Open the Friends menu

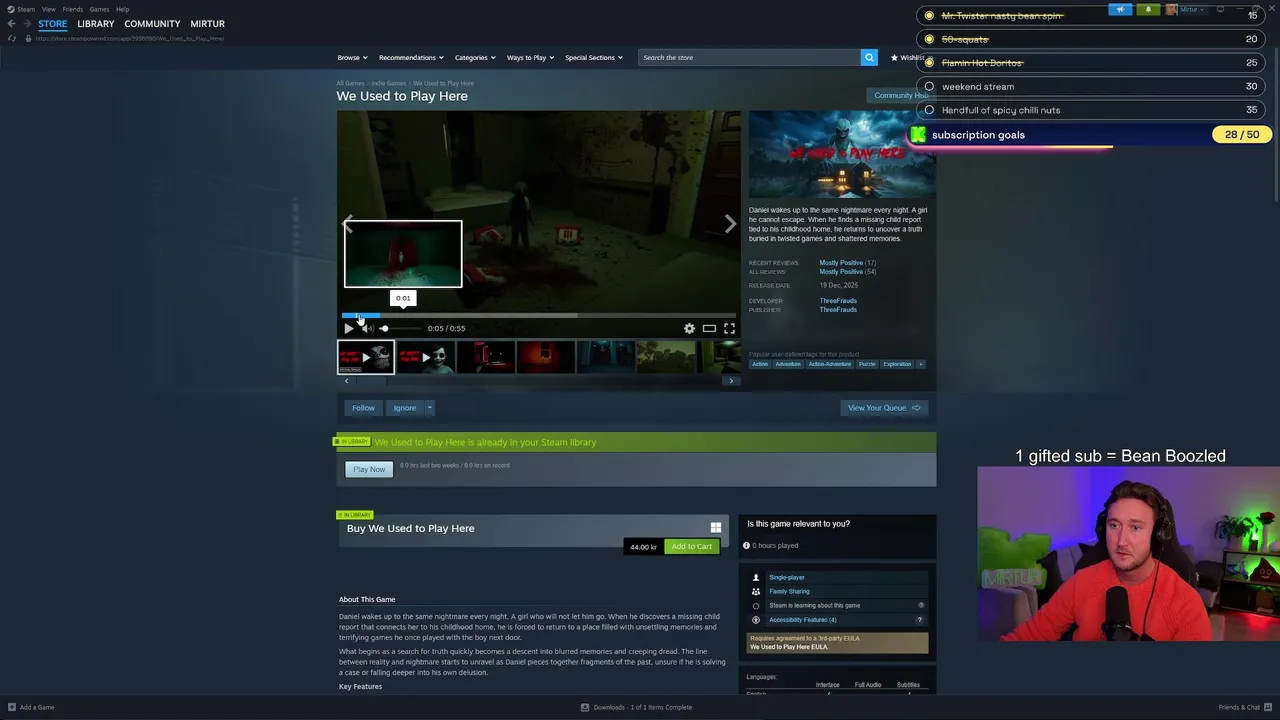[73, 9]
